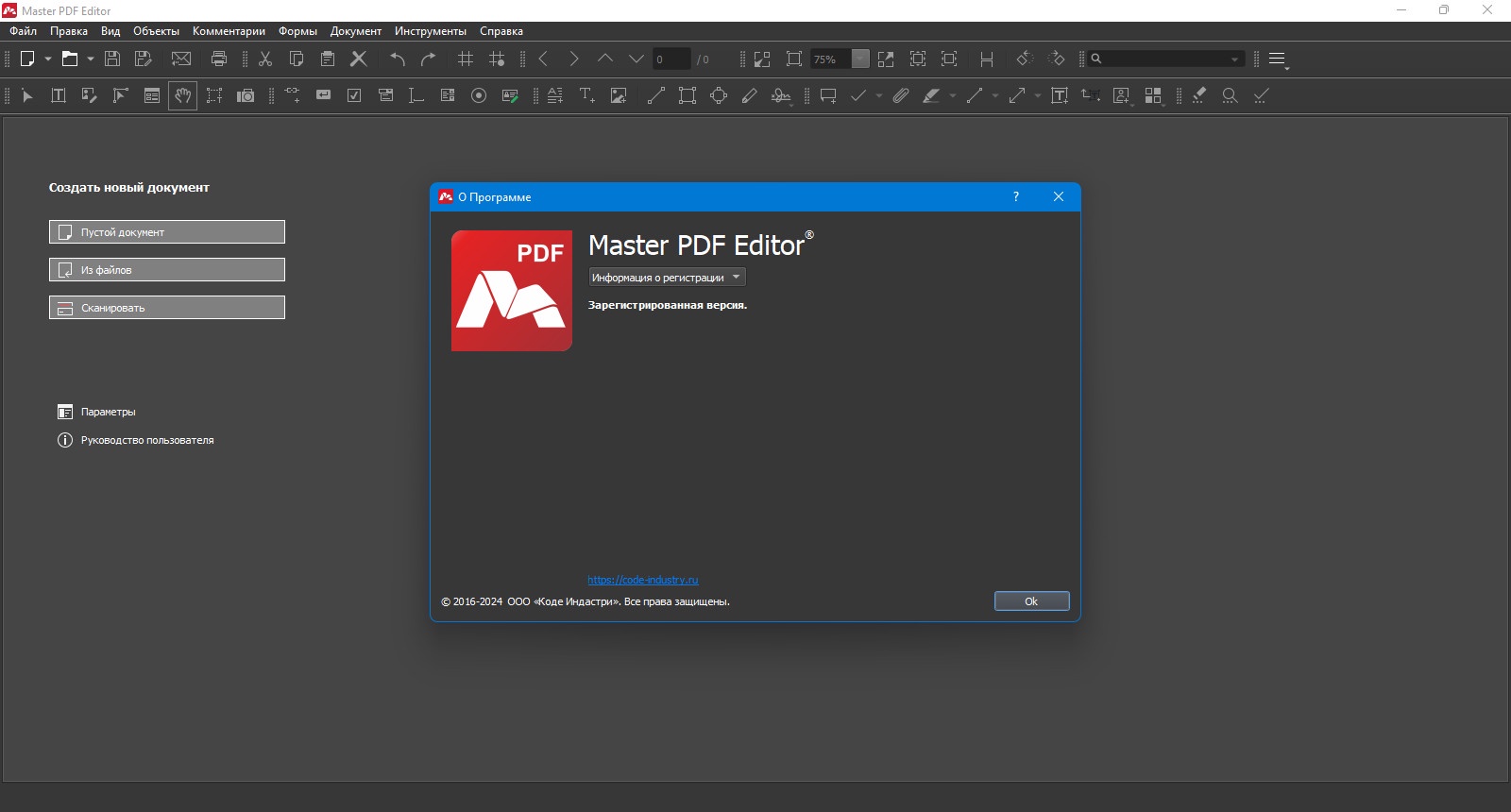Select the Snapshot camera tool
The width and height of the screenshot is (1511, 812).
[246, 95]
